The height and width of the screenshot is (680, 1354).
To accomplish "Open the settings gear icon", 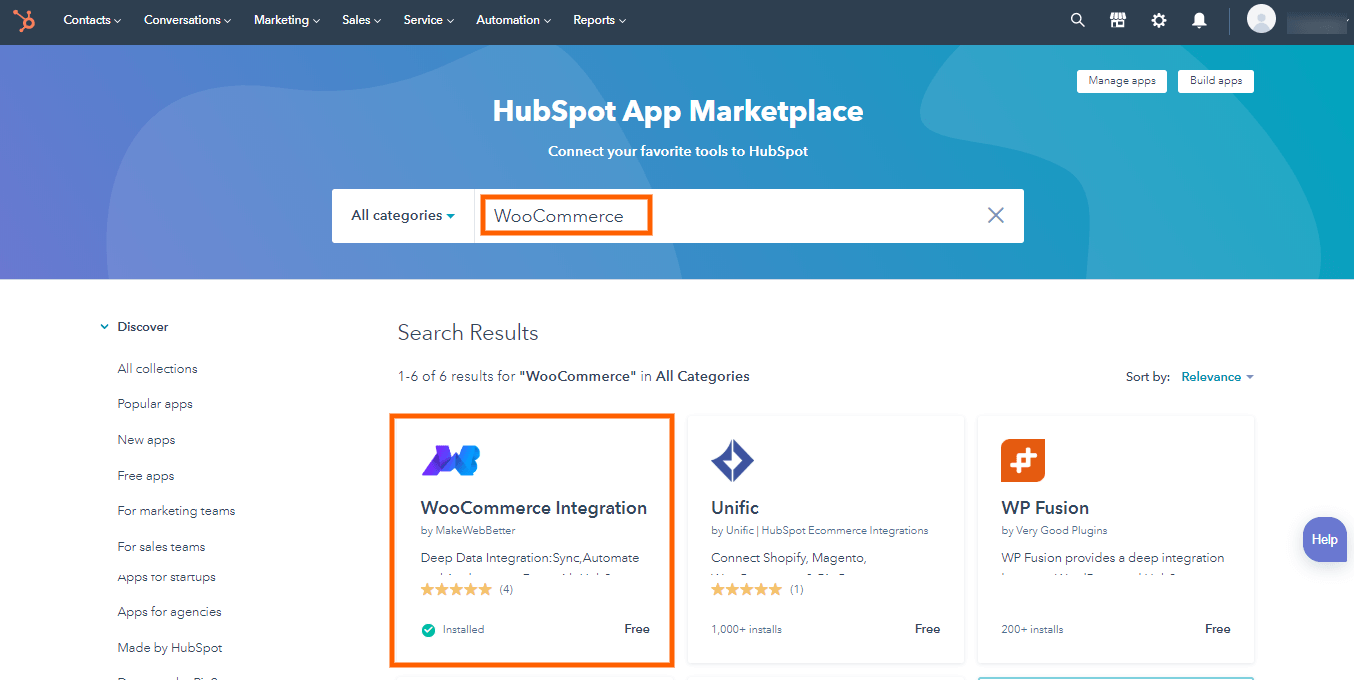I will 1159,20.
